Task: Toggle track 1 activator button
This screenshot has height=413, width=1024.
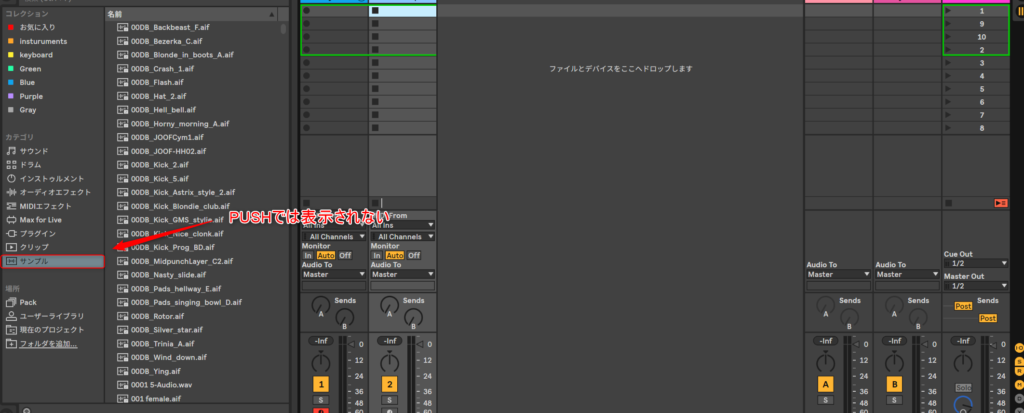Action: point(321,384)
